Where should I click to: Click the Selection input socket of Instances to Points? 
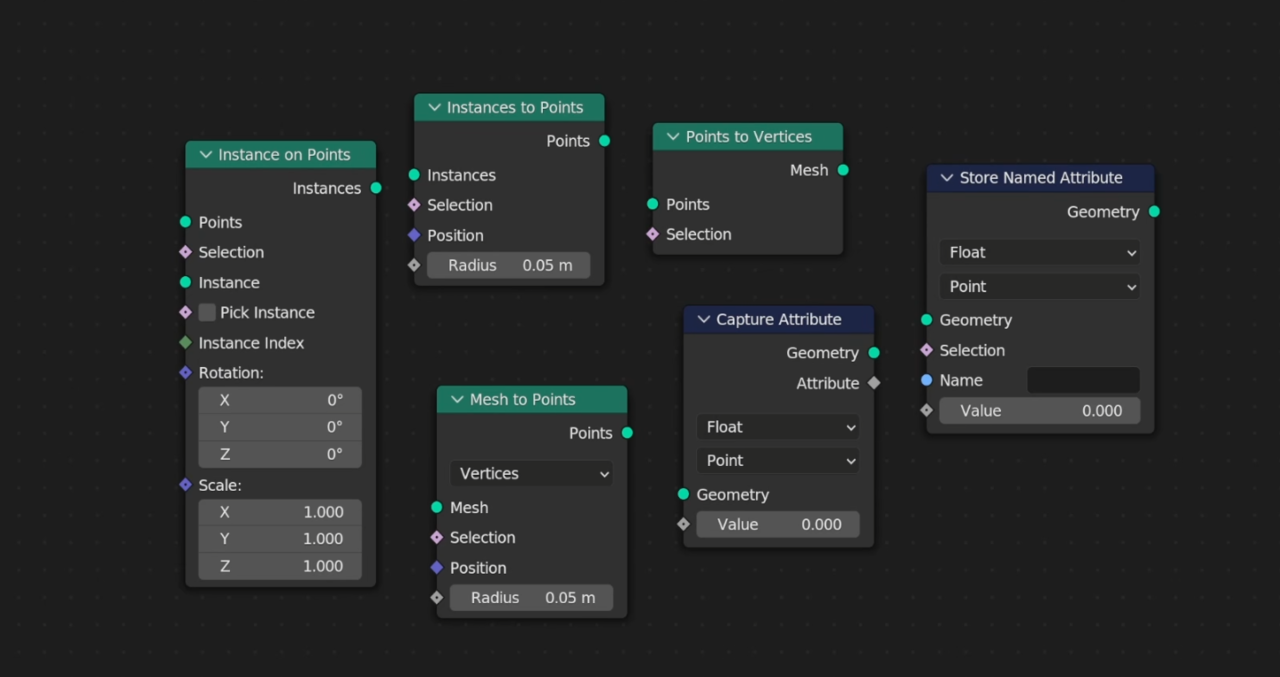coord(414,205)
